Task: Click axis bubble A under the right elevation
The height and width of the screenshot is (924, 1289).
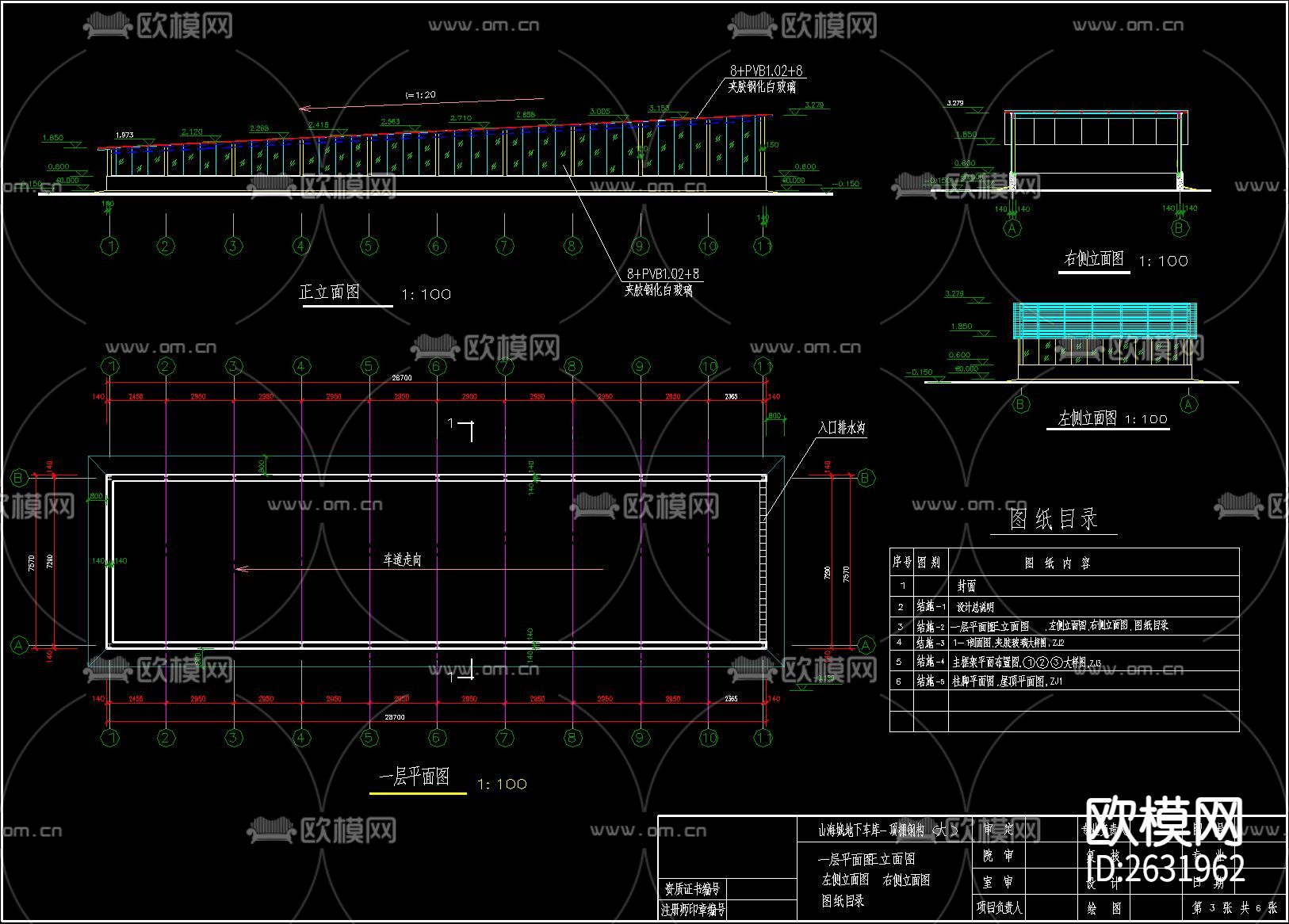Action: 1012,228
